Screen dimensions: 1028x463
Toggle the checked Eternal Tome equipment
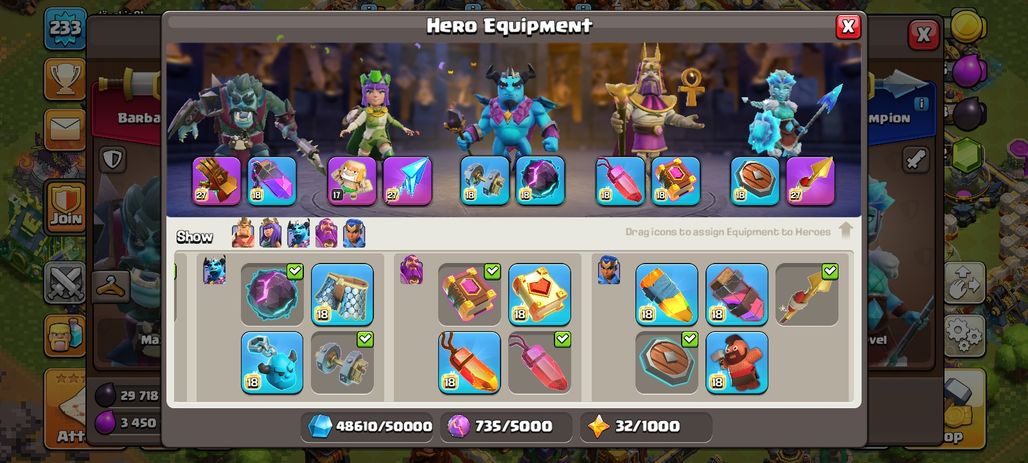tap(469, 294)
